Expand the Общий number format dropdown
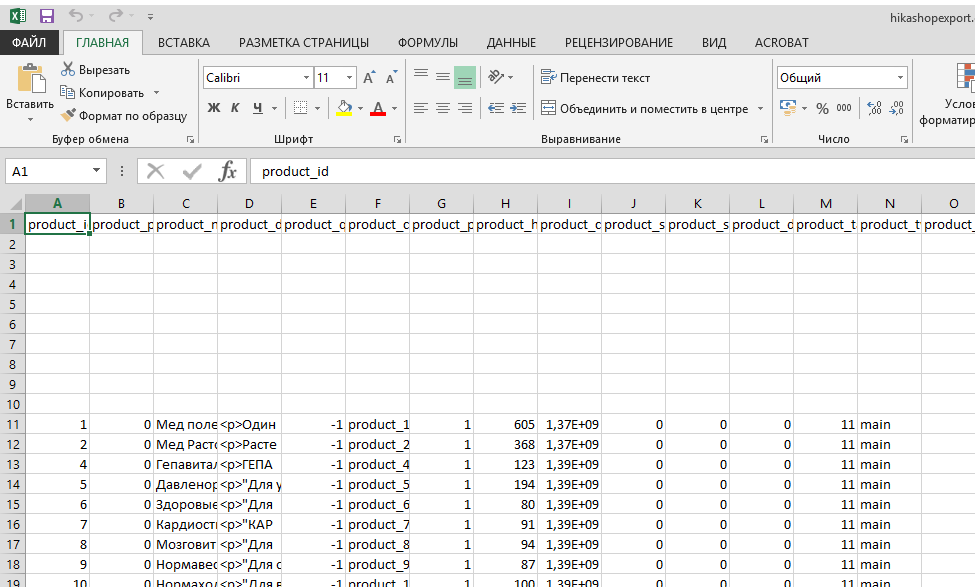975x587 pixels. pyautogui.click(x=900, y=78)
